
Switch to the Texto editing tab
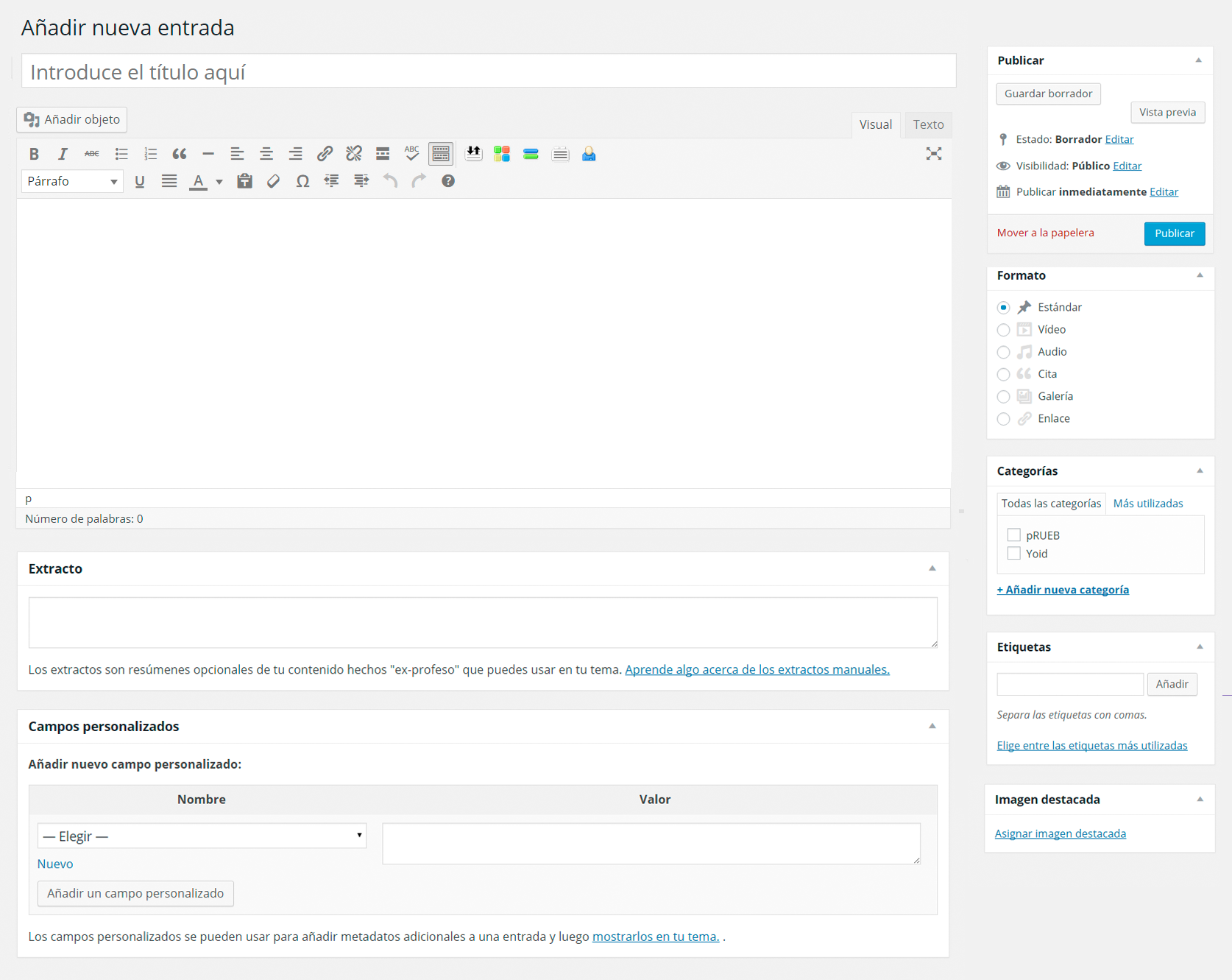click(927, 124)
